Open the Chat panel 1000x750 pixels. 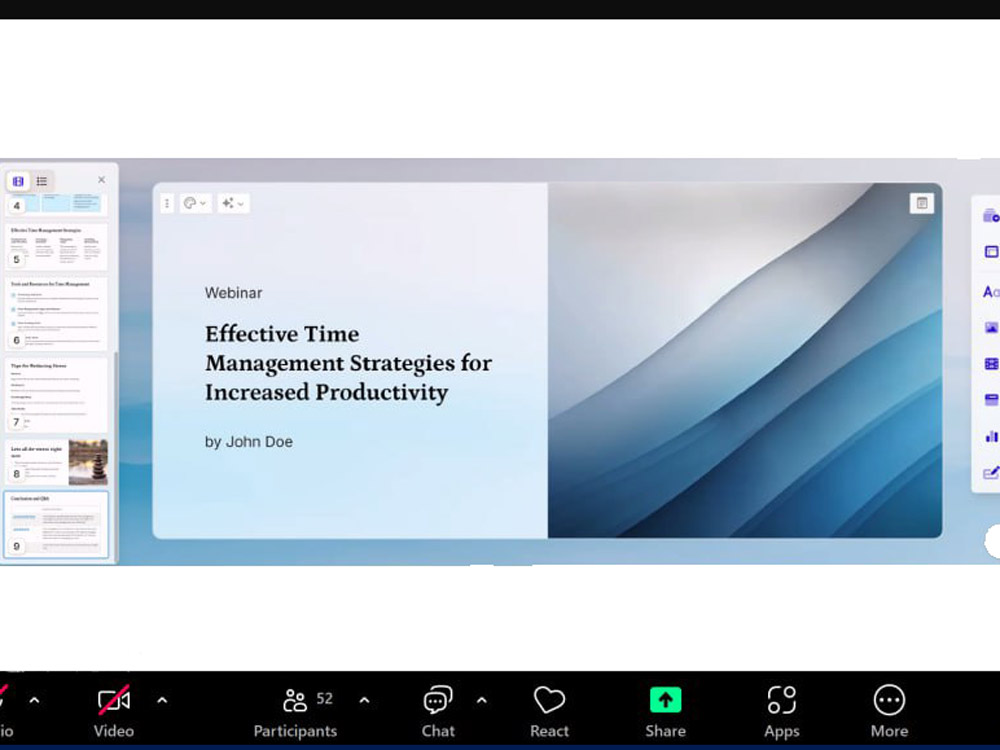coord(438,711)
